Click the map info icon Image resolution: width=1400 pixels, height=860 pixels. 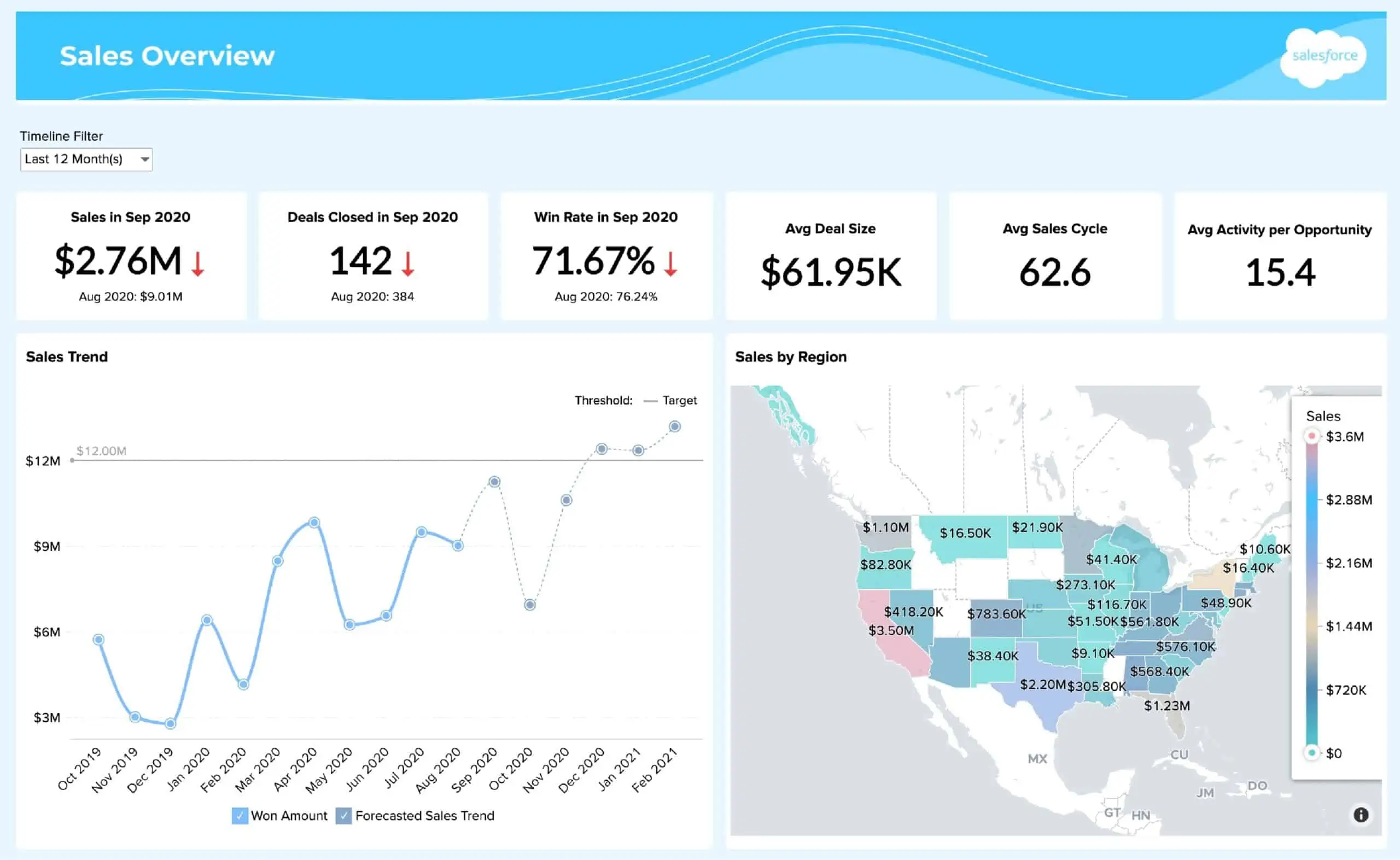pyautogui.click(x=1361, y=815)
